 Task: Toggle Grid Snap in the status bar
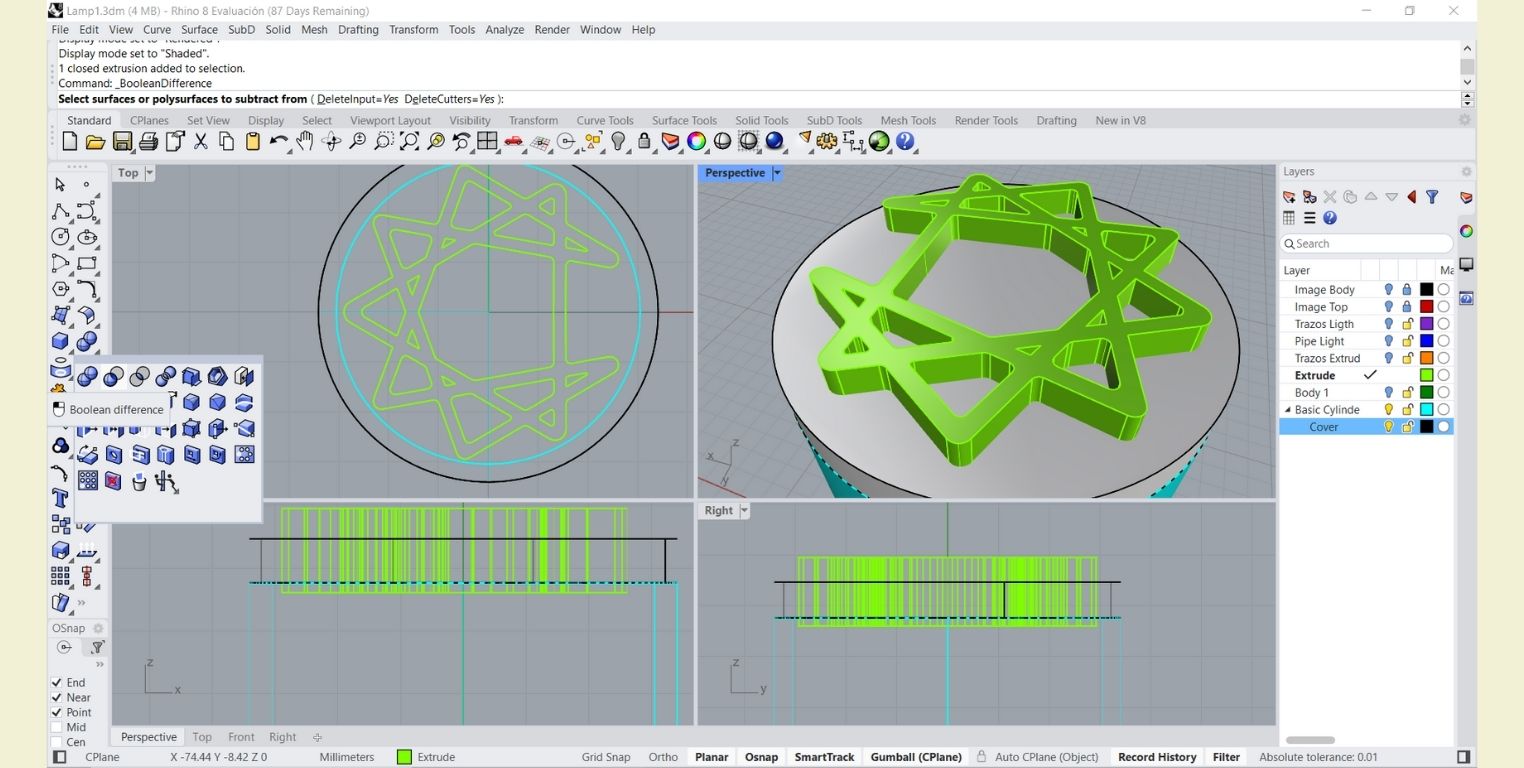(606, 757)
